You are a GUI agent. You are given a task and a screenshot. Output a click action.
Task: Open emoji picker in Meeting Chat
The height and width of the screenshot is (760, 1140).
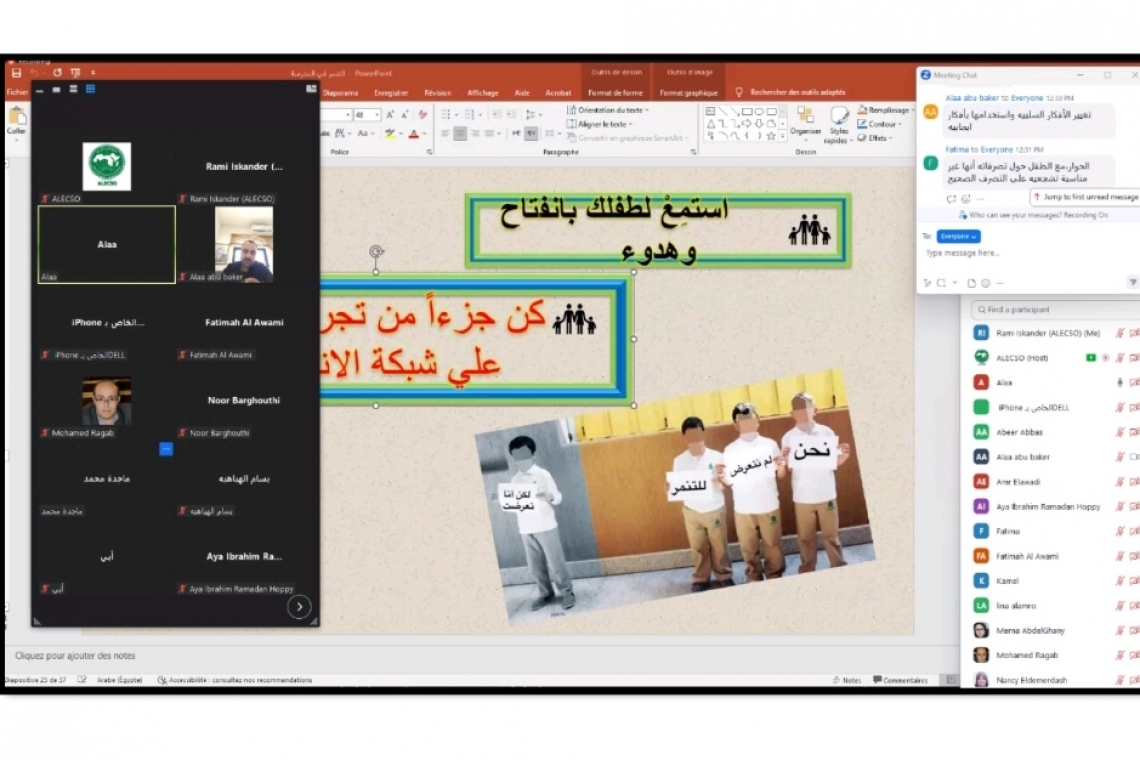(x=986, y=283)
